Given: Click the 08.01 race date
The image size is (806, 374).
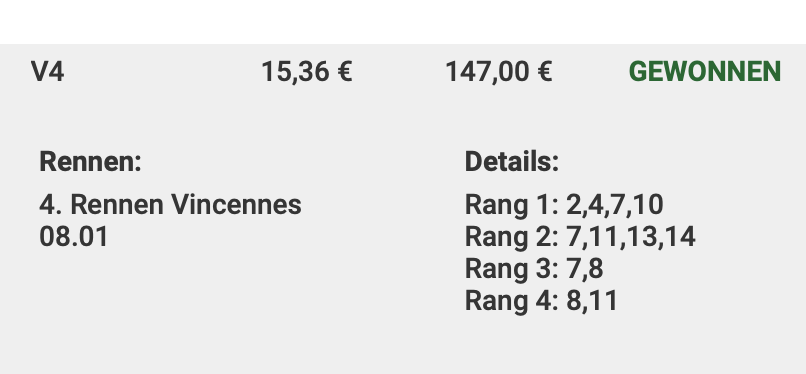Looking at the screenshot, I should 74,237.
